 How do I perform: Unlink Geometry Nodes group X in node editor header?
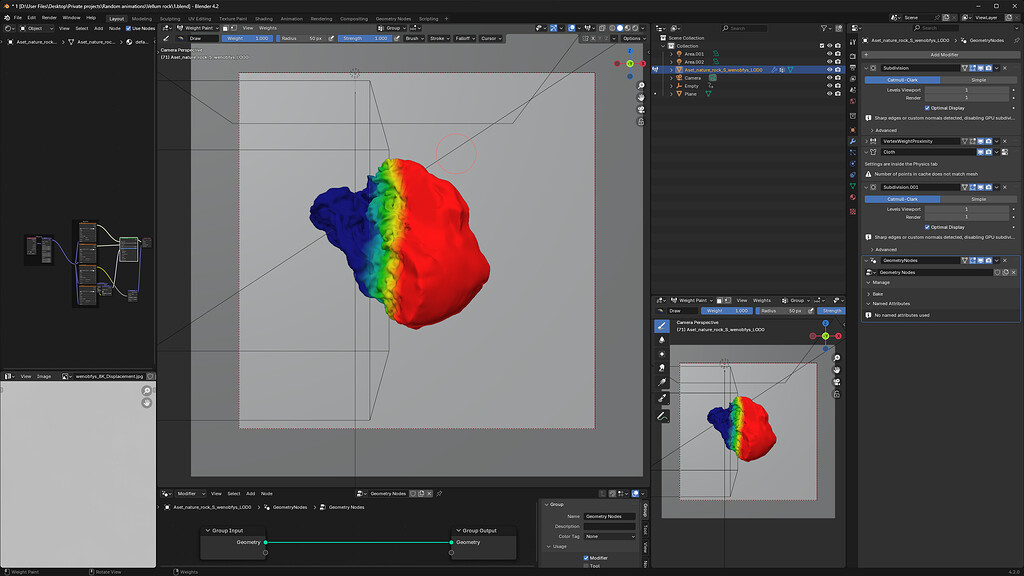pos(429,494)
